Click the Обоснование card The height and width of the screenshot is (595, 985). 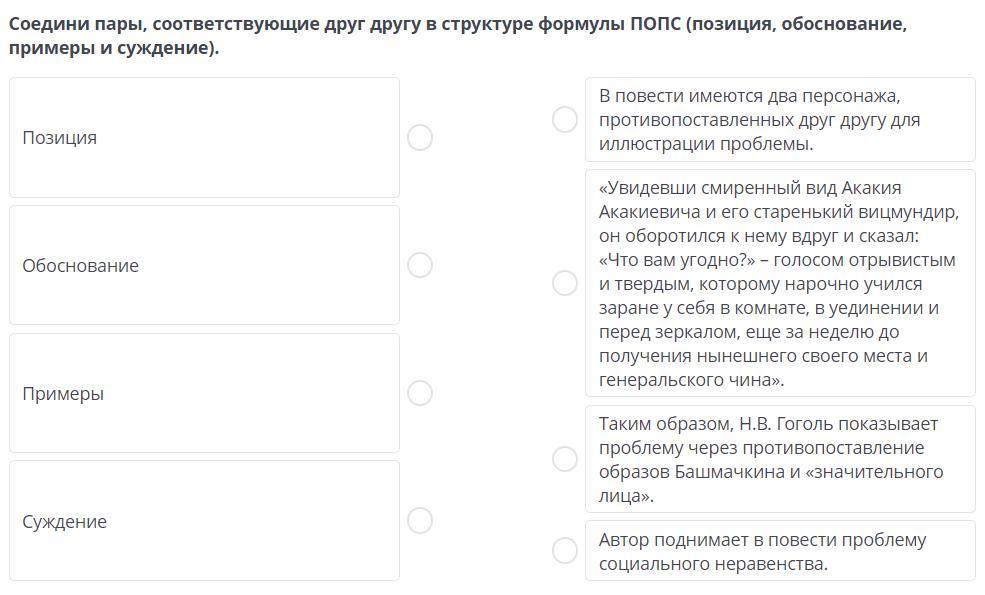pyautogui.click(x=204, y=265)
